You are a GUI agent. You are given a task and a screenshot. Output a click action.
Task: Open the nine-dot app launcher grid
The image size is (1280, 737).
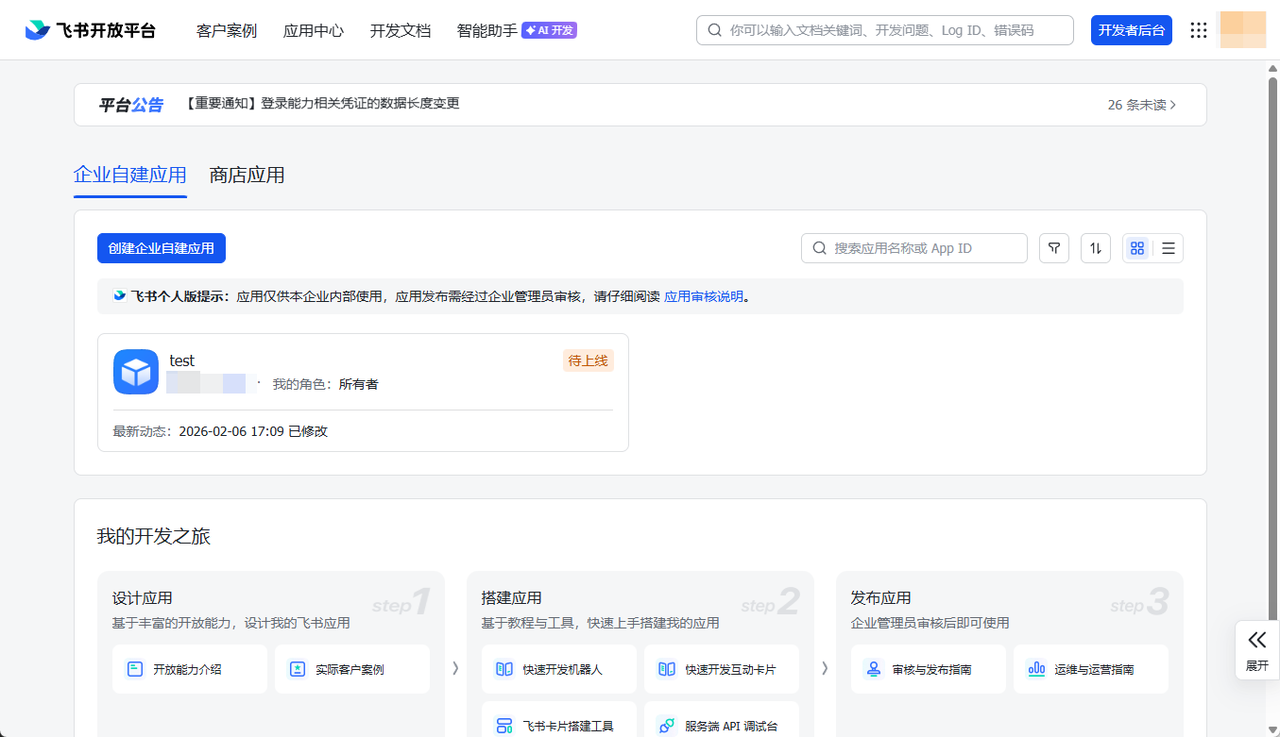[1198, 30]
